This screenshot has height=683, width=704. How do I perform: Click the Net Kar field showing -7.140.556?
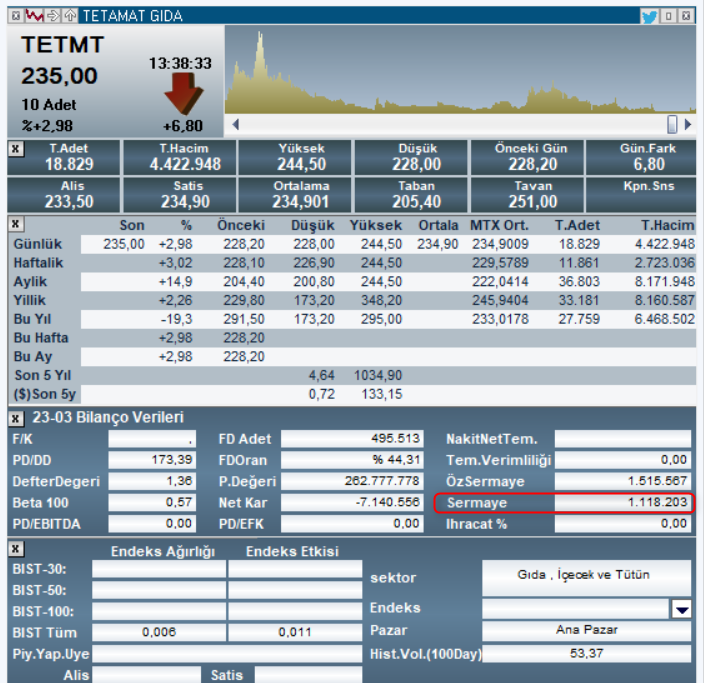[352, 502]
